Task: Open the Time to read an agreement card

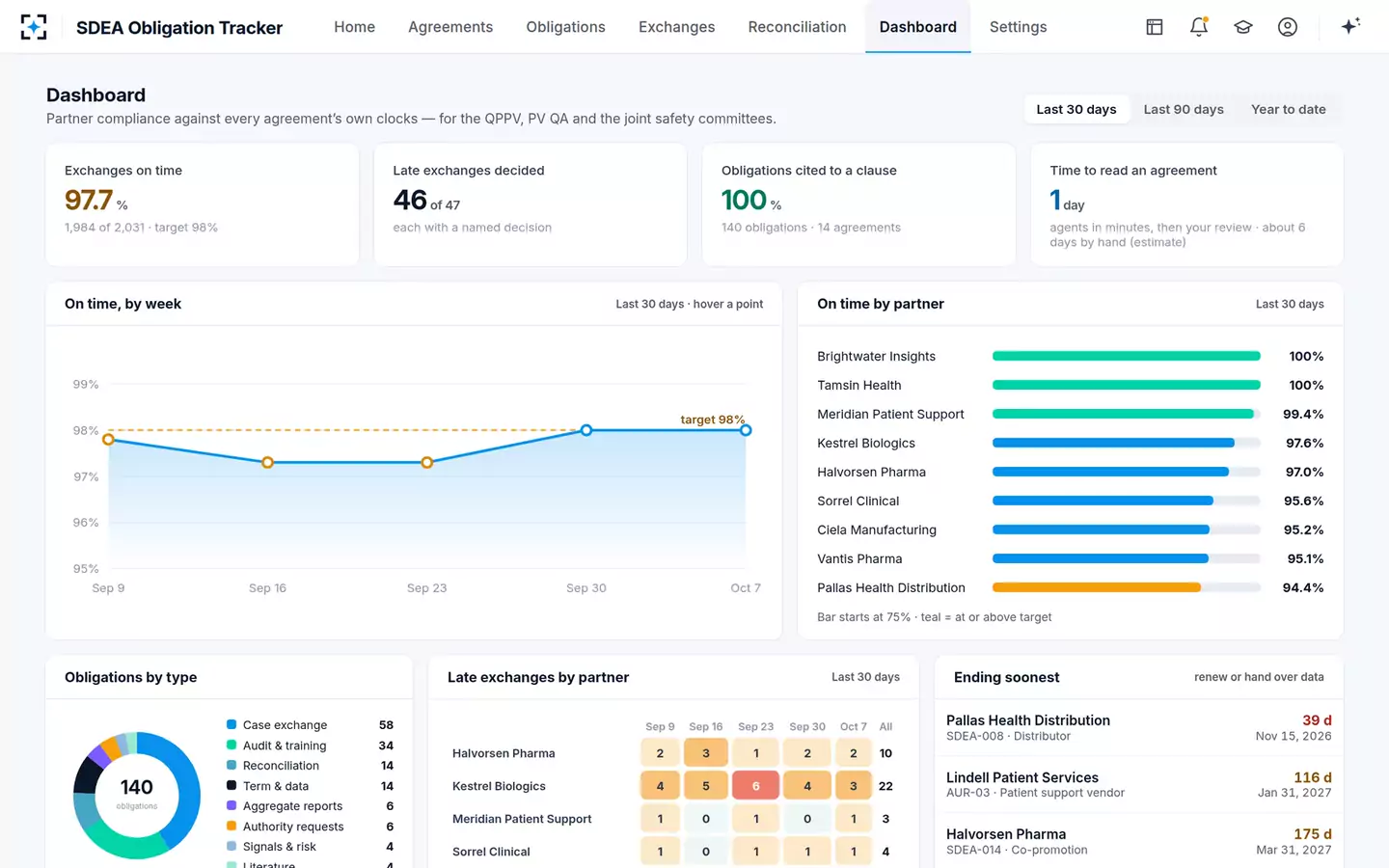Action: (1186, 204)
